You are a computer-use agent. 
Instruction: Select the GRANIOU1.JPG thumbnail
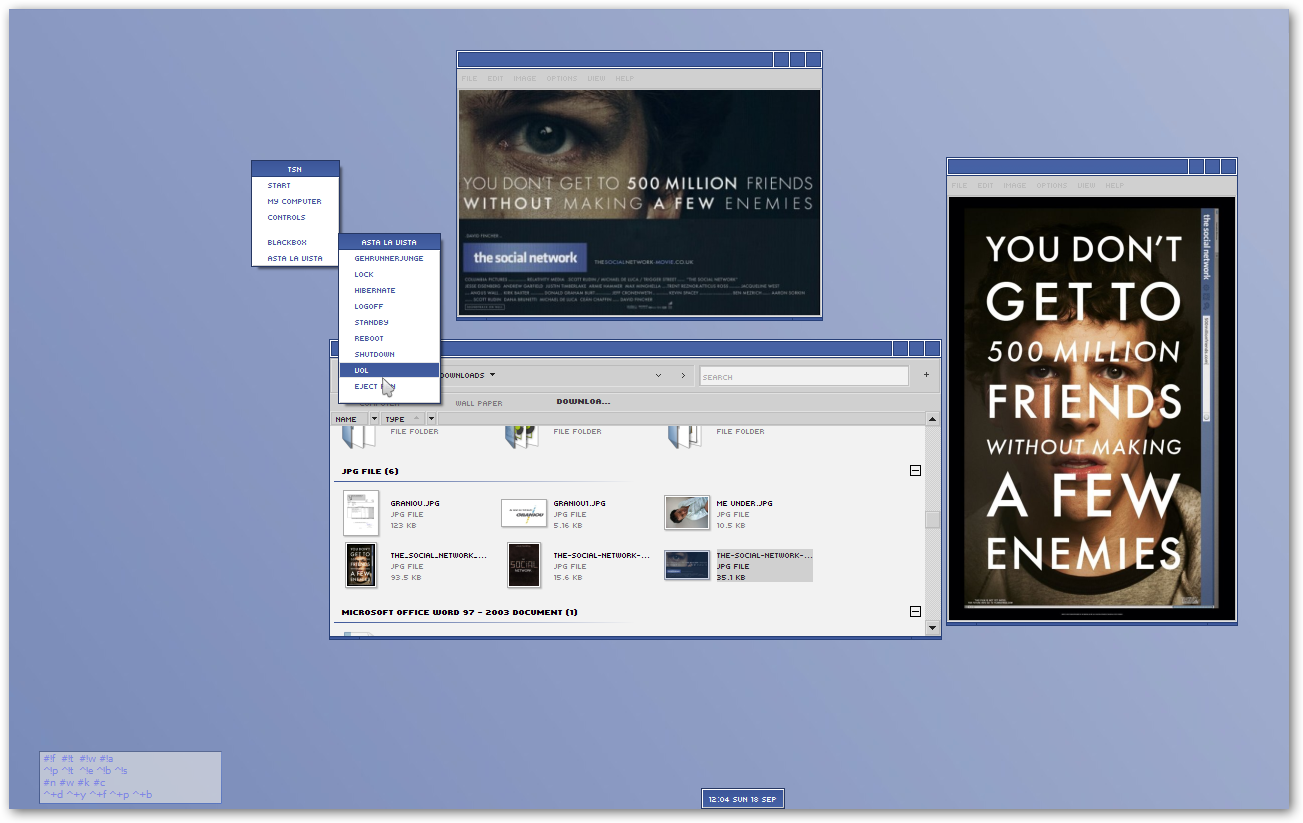(x=524, y=513)
